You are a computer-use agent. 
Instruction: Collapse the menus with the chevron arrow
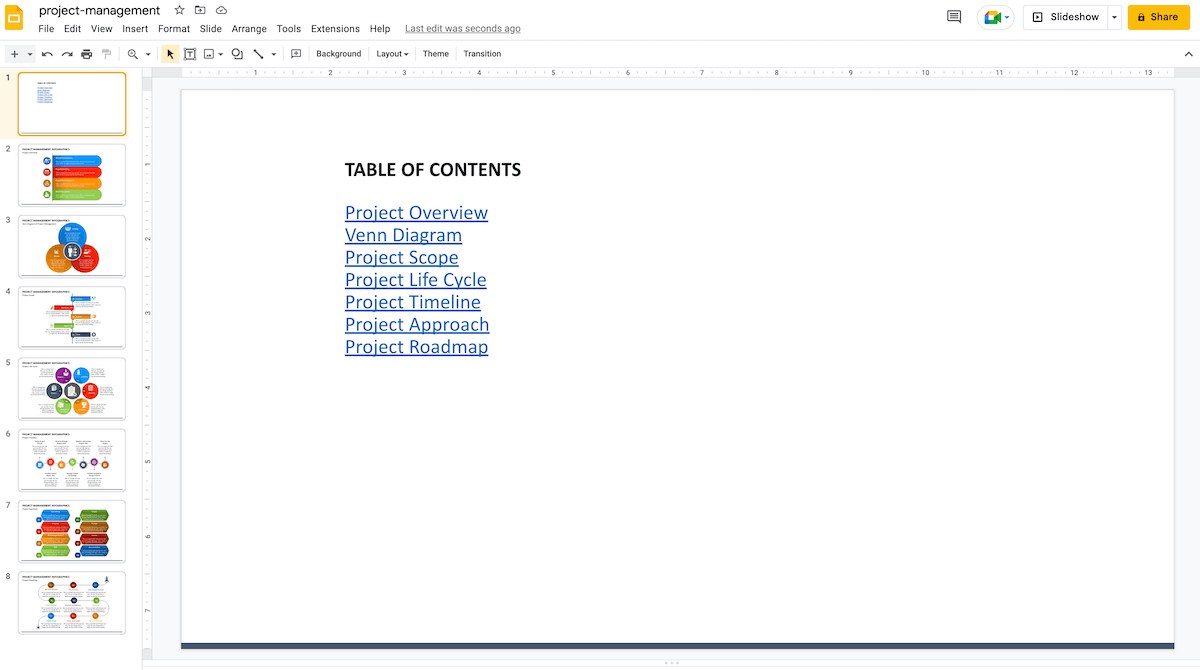tap(1188, 54)
